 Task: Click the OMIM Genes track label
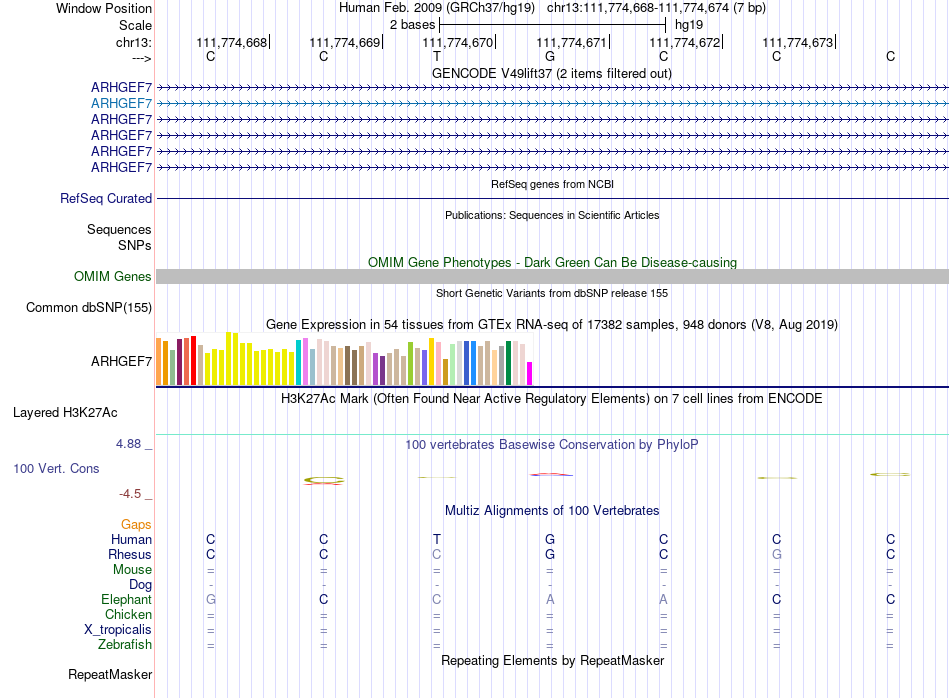point(112,276)
